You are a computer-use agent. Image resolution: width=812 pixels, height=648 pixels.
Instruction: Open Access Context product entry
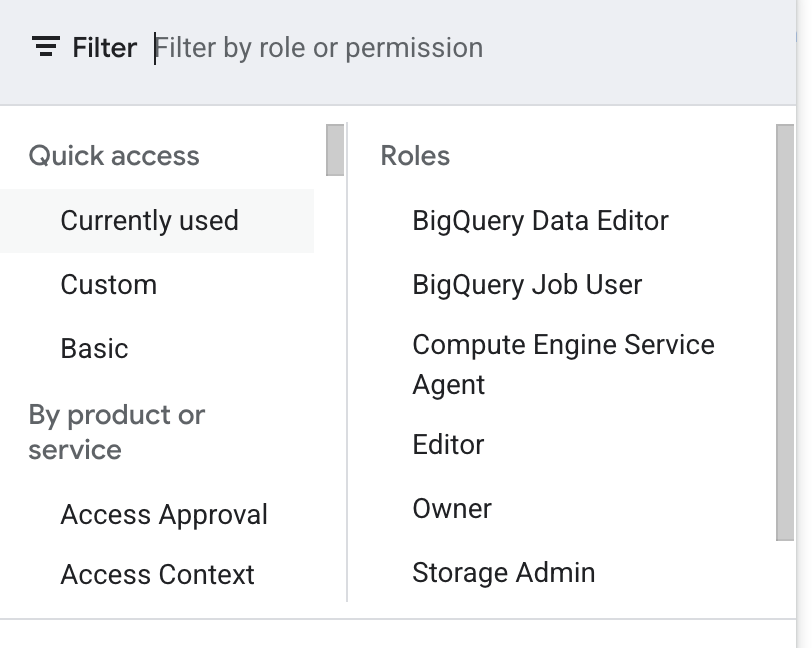point(158,575)
